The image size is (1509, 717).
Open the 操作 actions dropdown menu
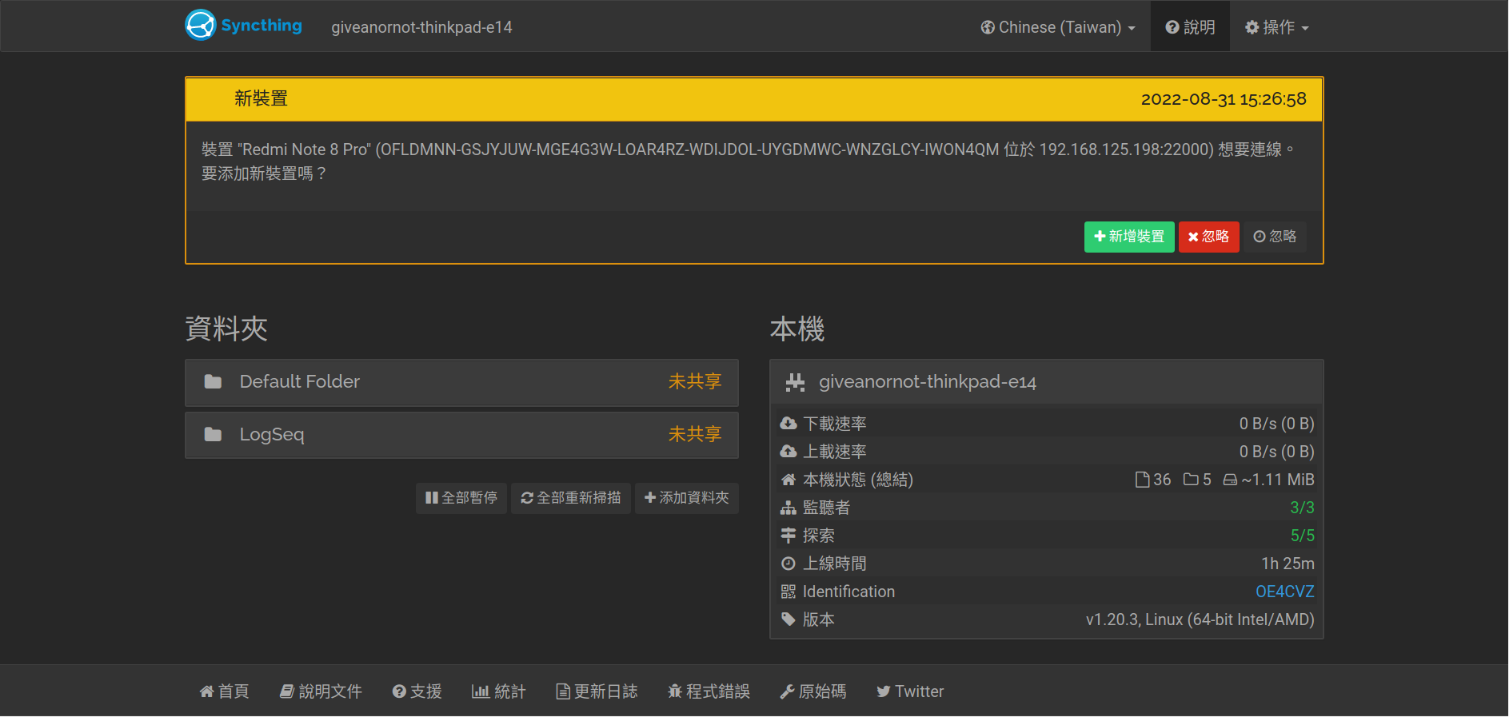coord(1277,27)
